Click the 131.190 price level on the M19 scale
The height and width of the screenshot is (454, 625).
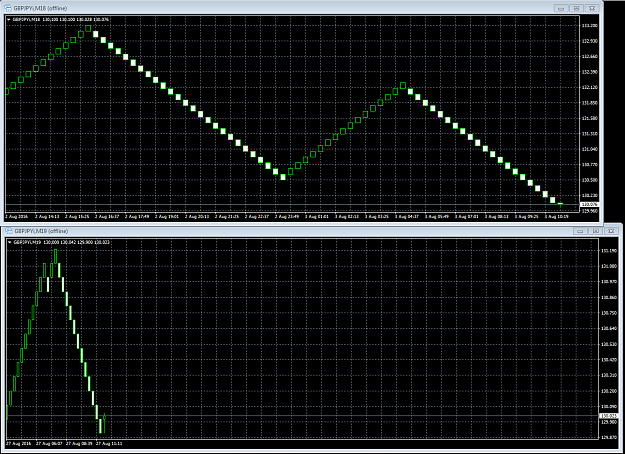coord(609,251)
